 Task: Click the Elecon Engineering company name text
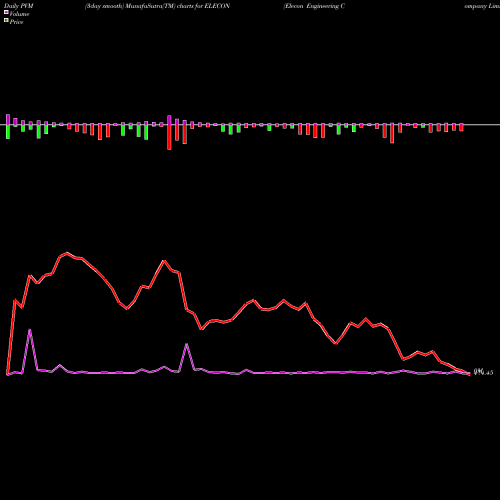click(314, 6)
